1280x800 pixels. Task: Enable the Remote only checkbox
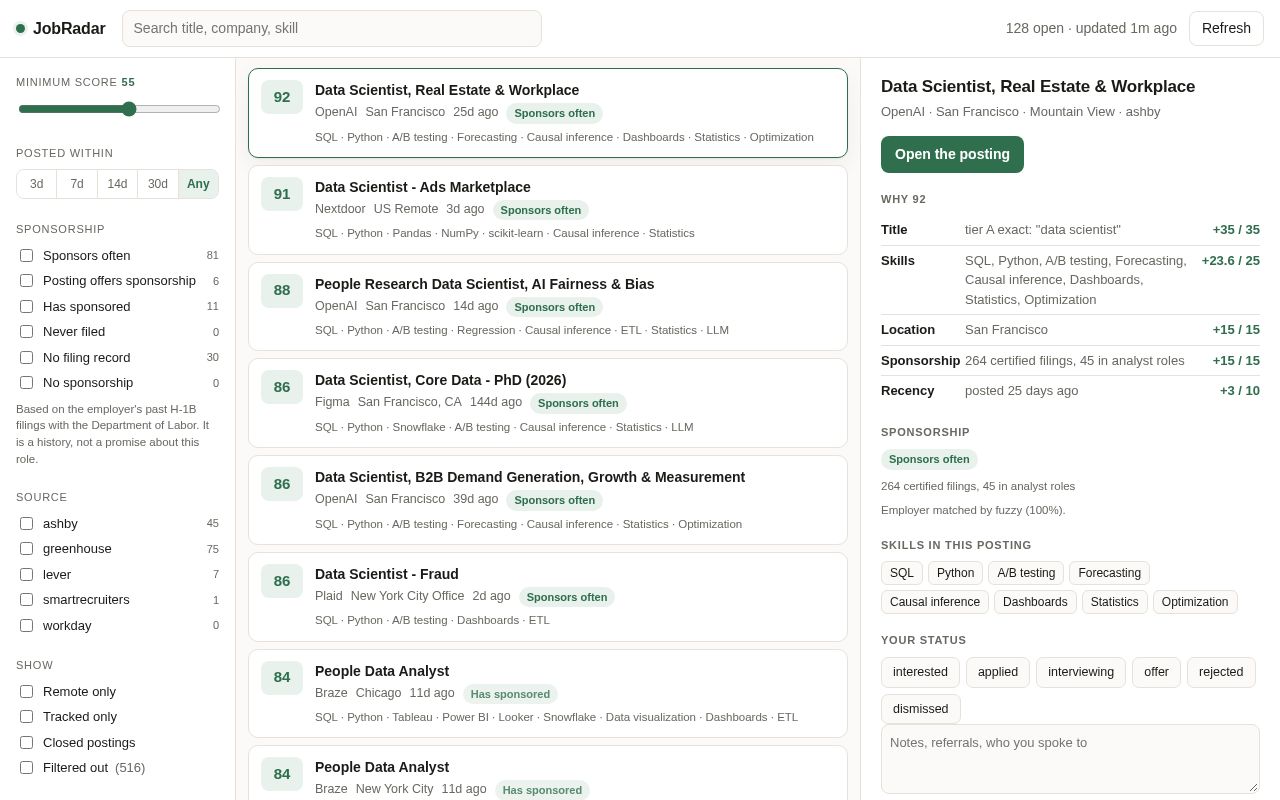(26, 691)
